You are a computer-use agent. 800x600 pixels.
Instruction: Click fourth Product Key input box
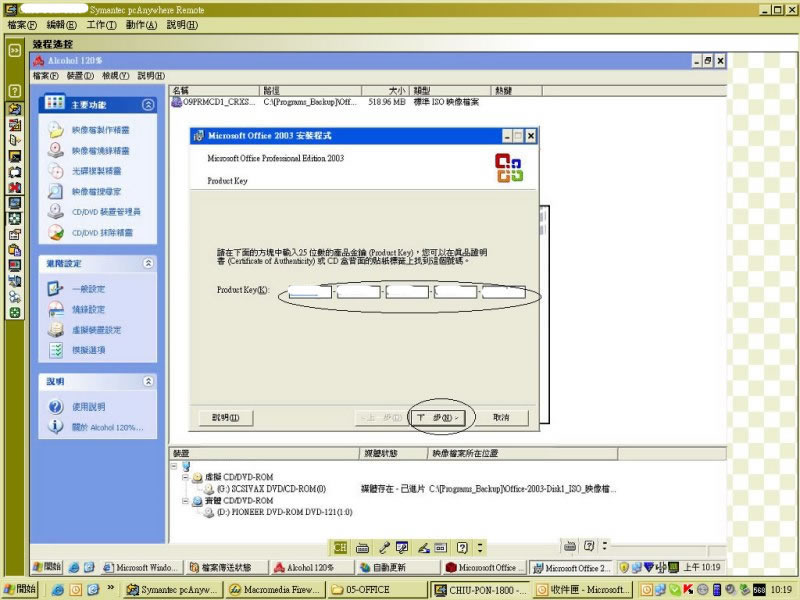coord(455,292)
